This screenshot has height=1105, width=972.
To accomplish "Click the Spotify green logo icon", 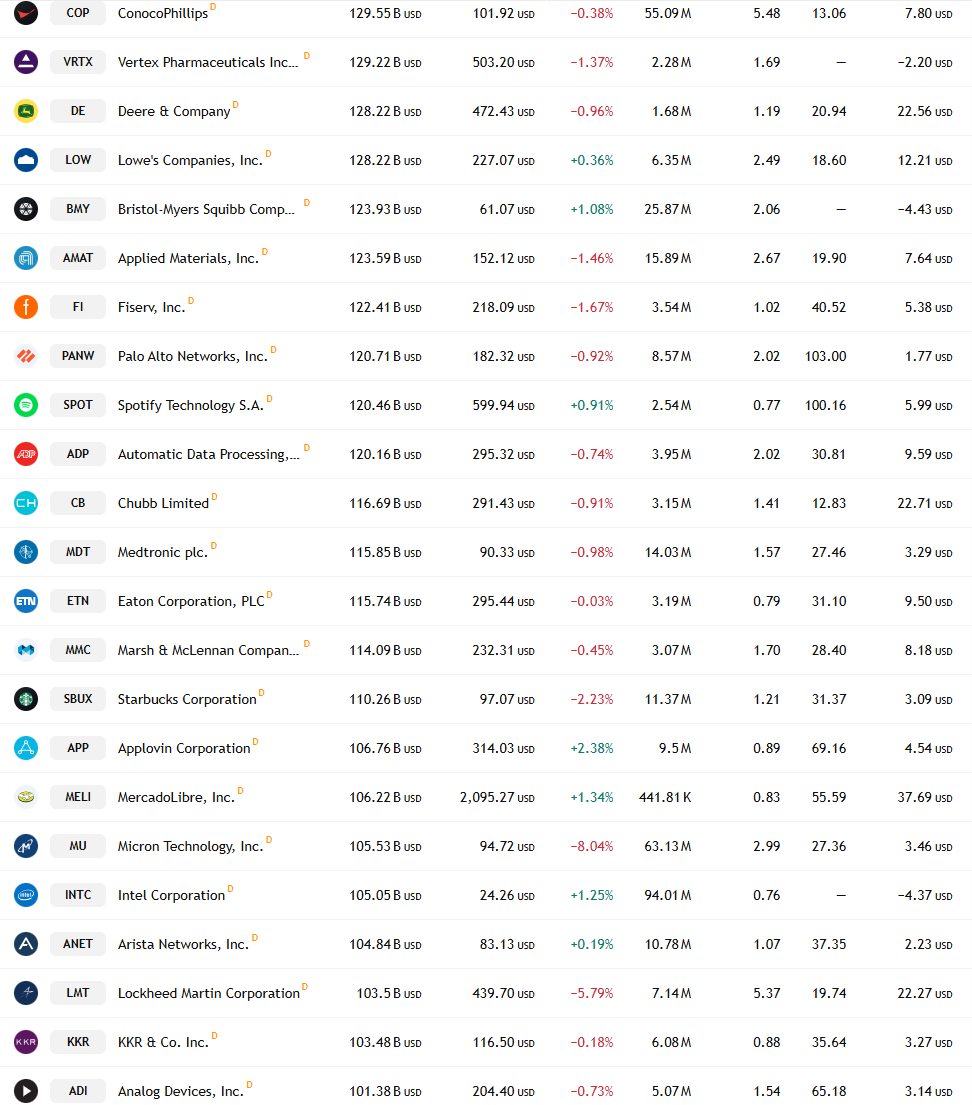I will [26, 405].
